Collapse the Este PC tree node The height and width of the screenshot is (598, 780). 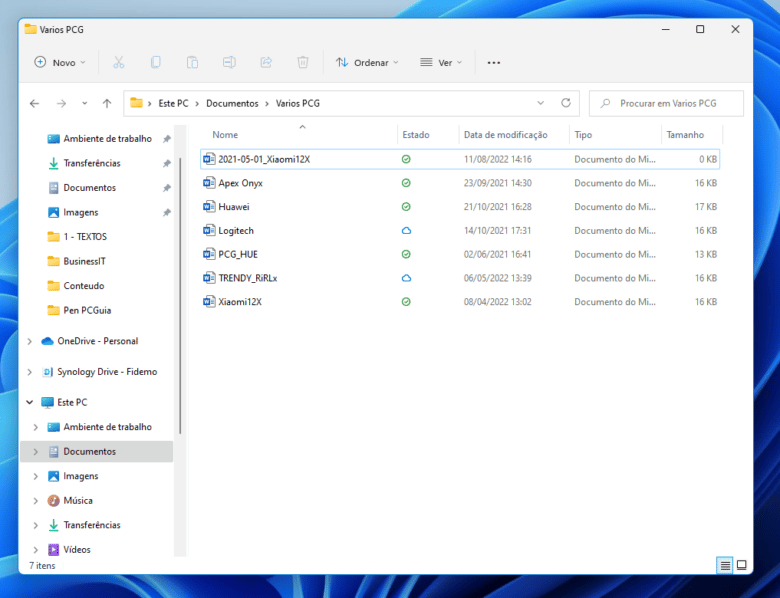click(30, 402)
